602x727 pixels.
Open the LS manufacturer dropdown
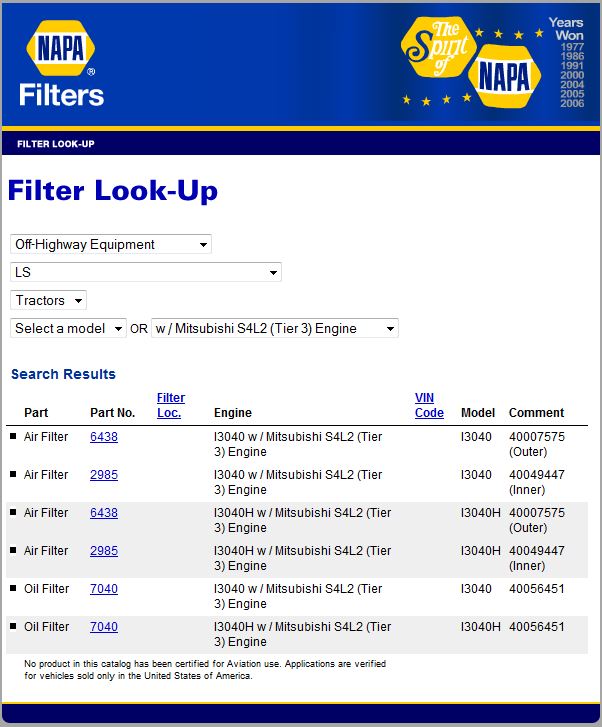146,272
